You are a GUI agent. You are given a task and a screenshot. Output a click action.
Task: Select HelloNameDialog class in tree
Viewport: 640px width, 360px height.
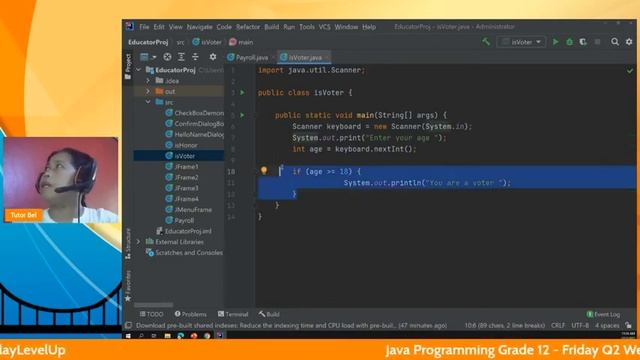click(x=195, y=134)
